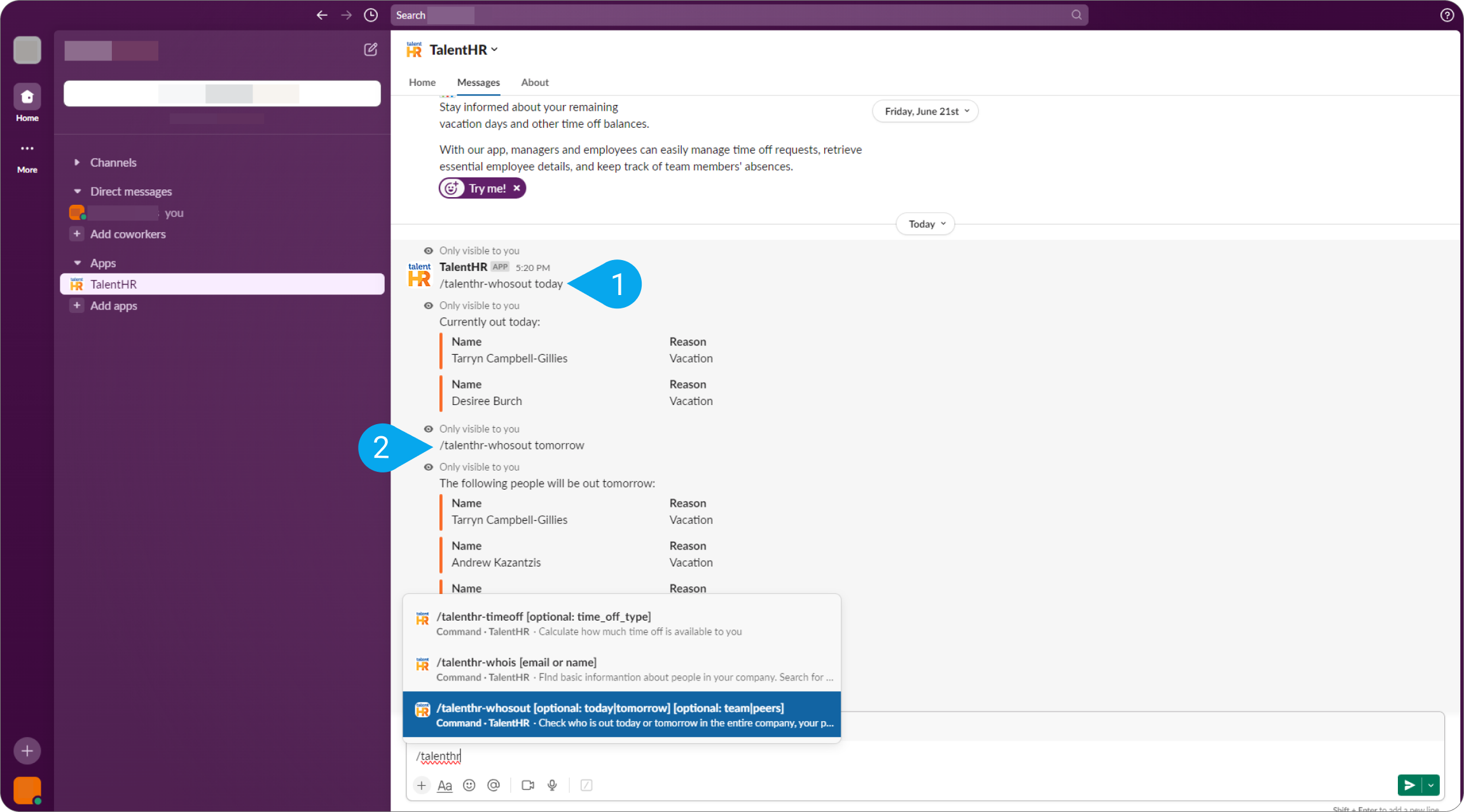Open your user profile avatar in the left rail
The height and width of the screenshot is (812, 1464).
27,790
